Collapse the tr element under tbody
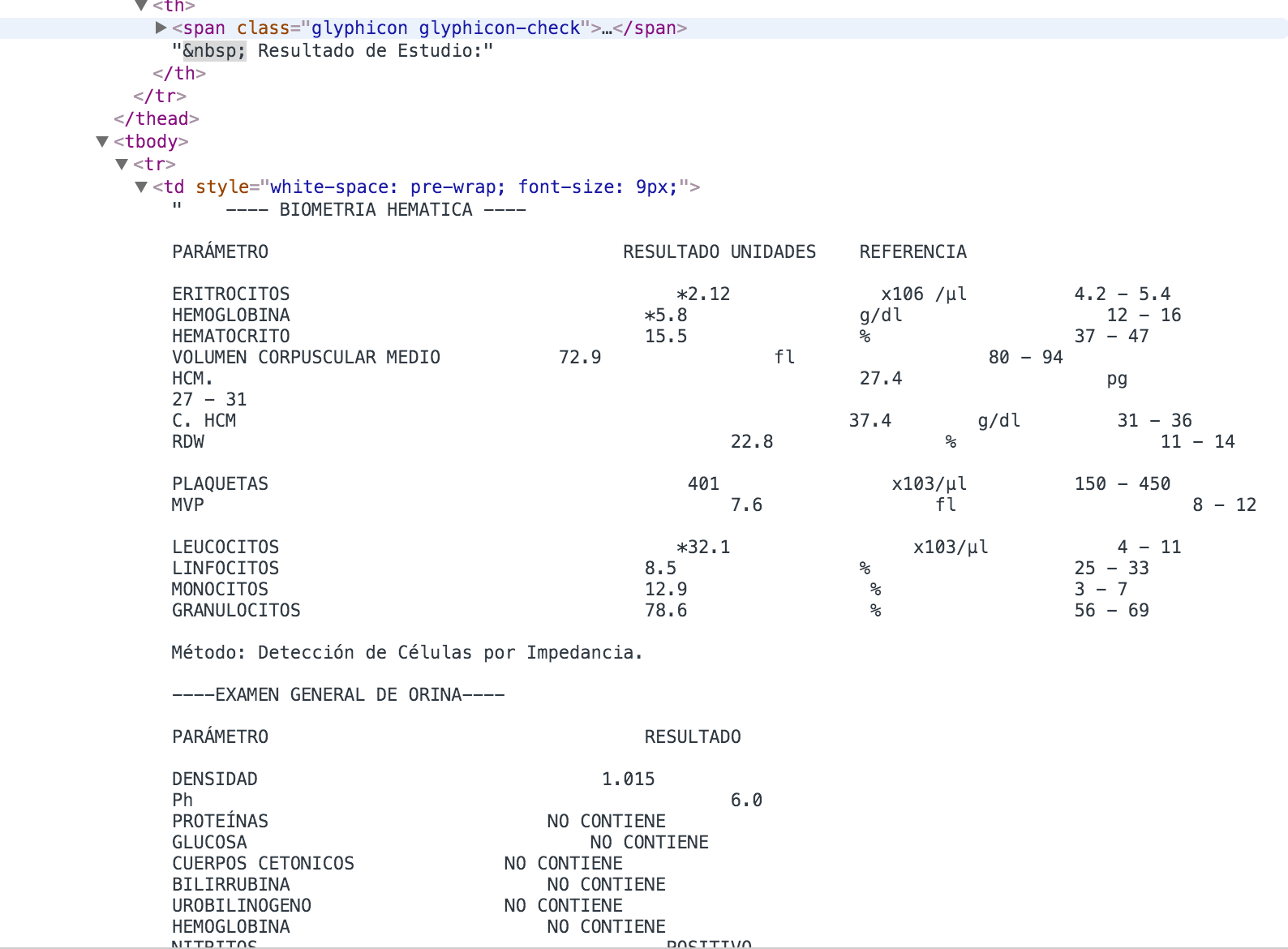The image size is (1288, 949). [x=122, y=164]
